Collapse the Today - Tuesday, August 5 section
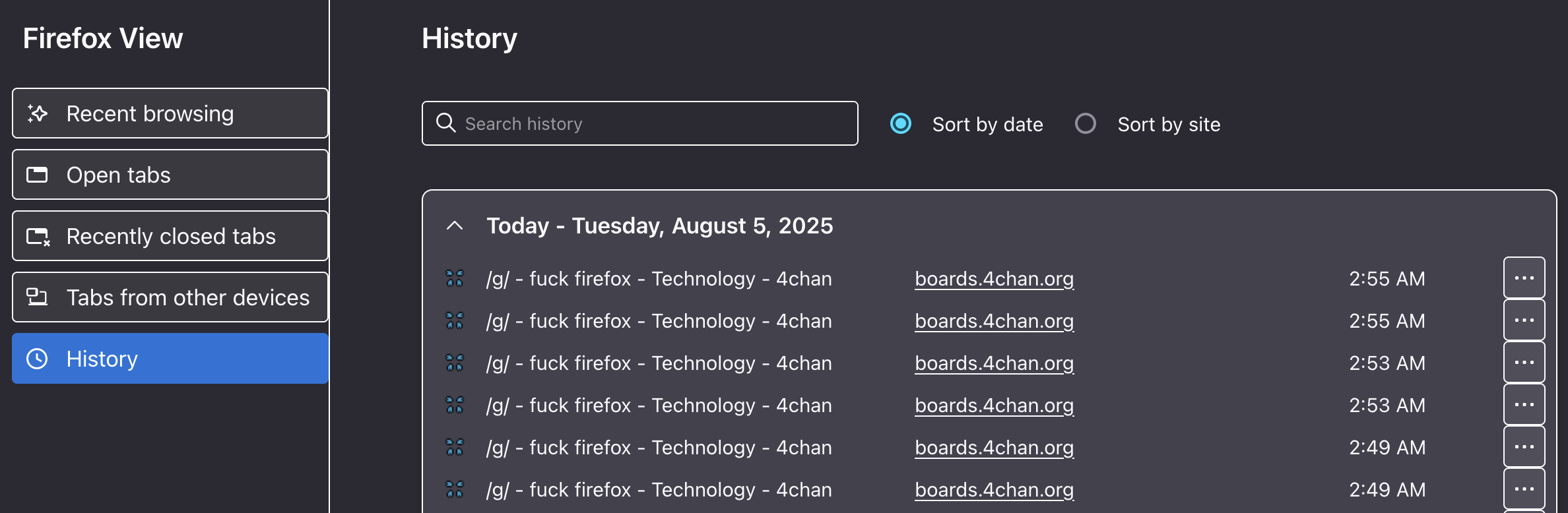 coord(455,226)
